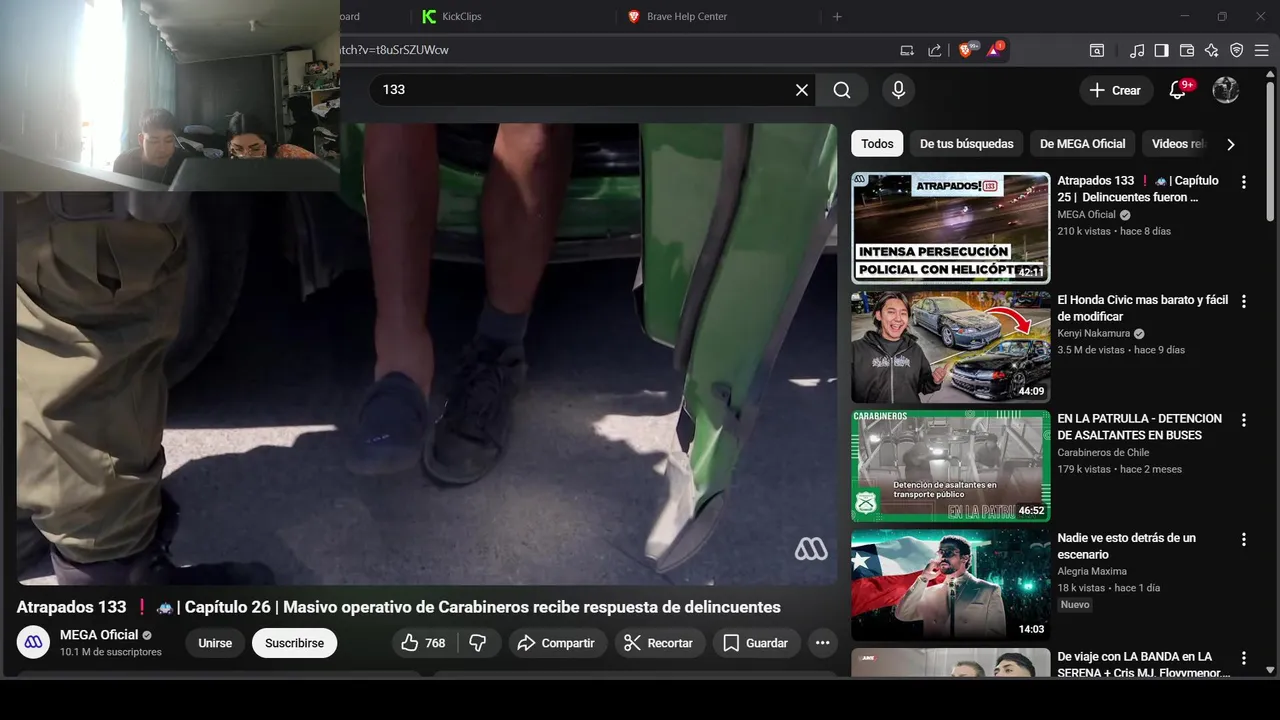The height and width of the screenshot is (720, 1280).
Task: Click the video player area
Action: click(x=427, y=354)
